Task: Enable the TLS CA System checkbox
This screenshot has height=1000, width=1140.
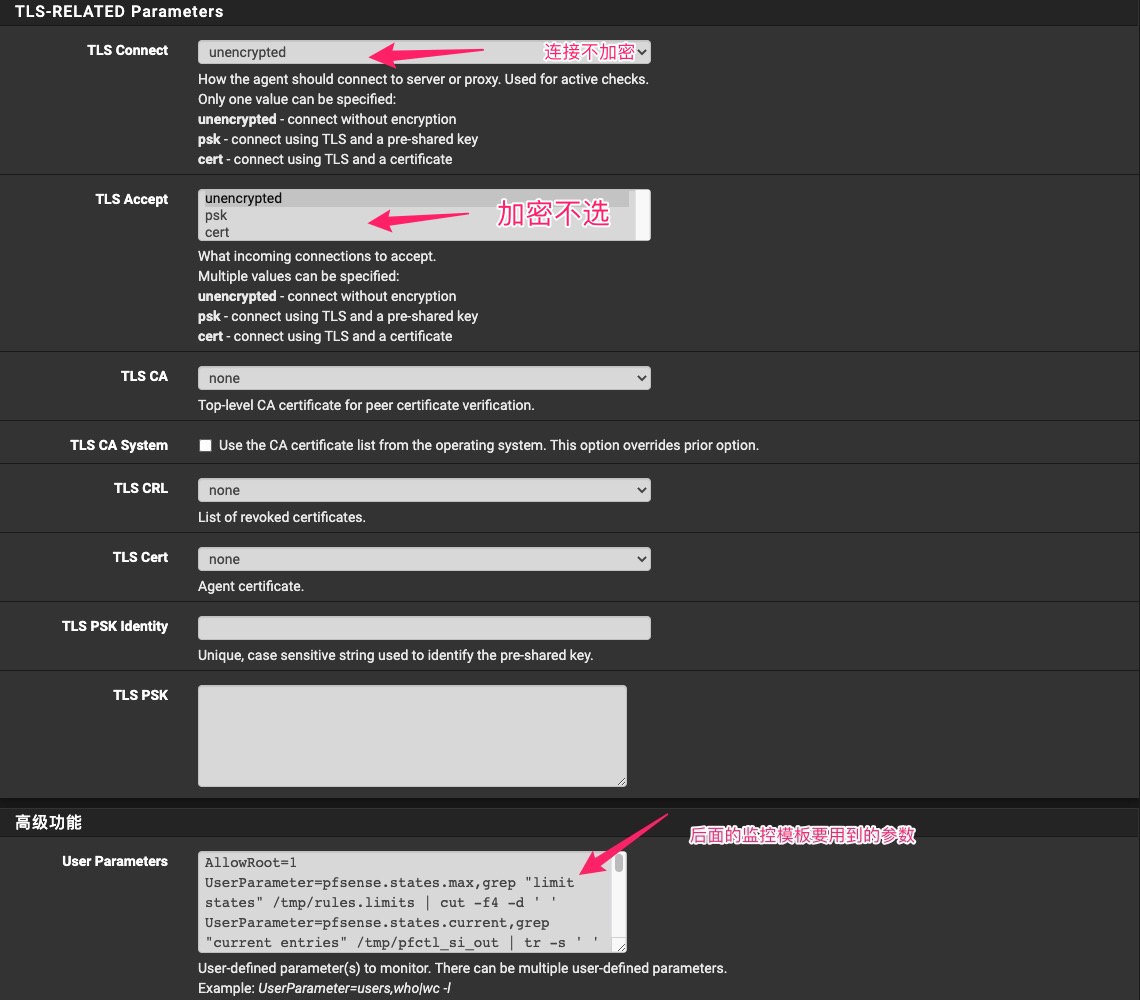Action: pyautogui.click(x=206, y=445)
